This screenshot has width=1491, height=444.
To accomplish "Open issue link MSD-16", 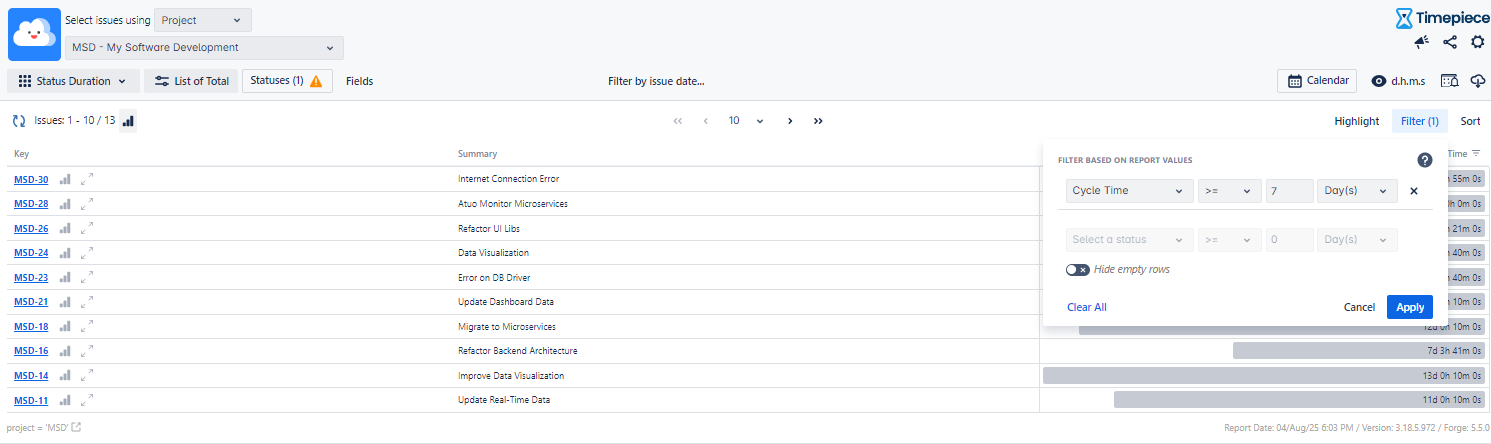I will pyautogui.click(x=31, y=351).
